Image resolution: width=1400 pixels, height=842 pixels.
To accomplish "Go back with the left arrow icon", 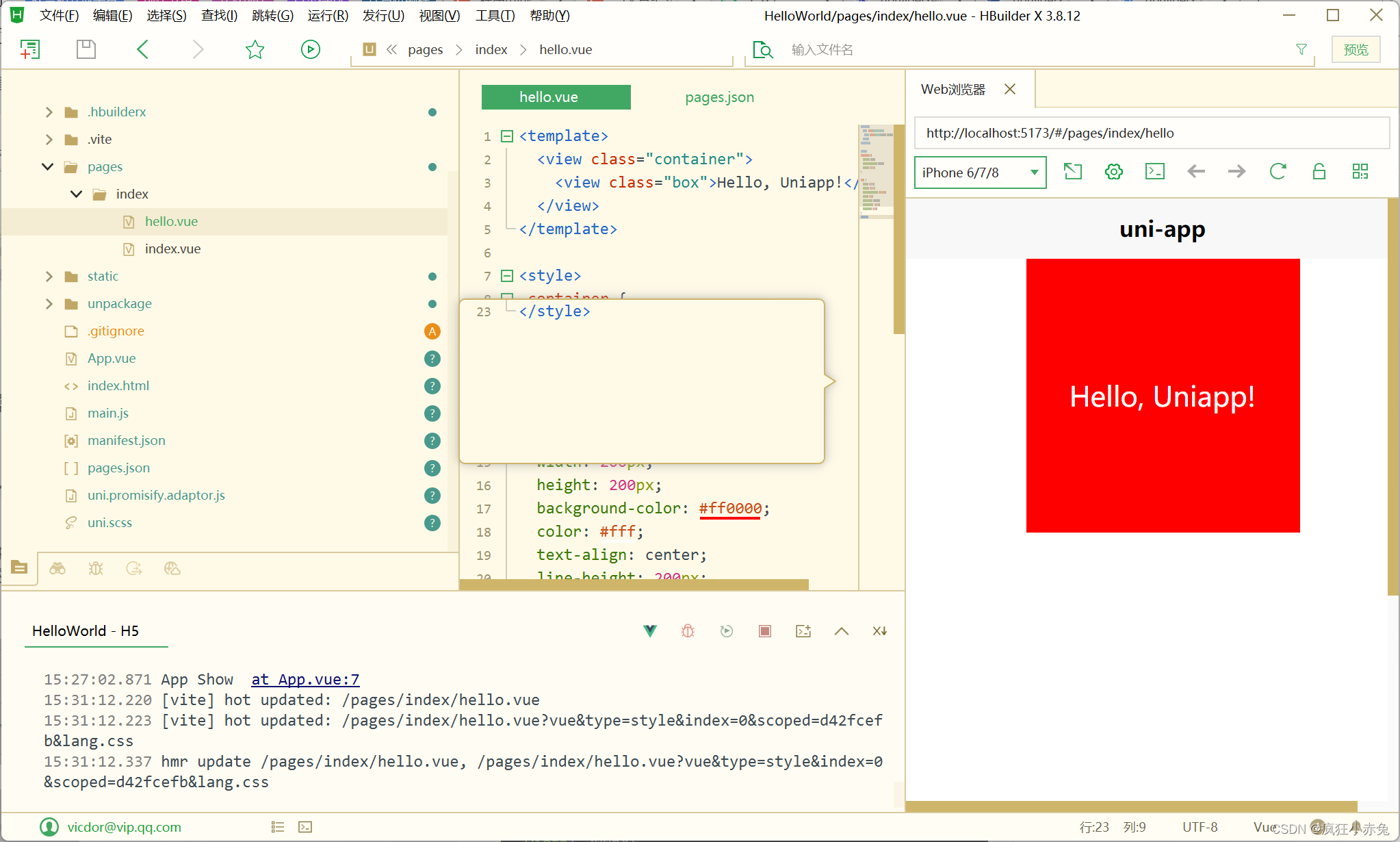I will pos(142,49).
